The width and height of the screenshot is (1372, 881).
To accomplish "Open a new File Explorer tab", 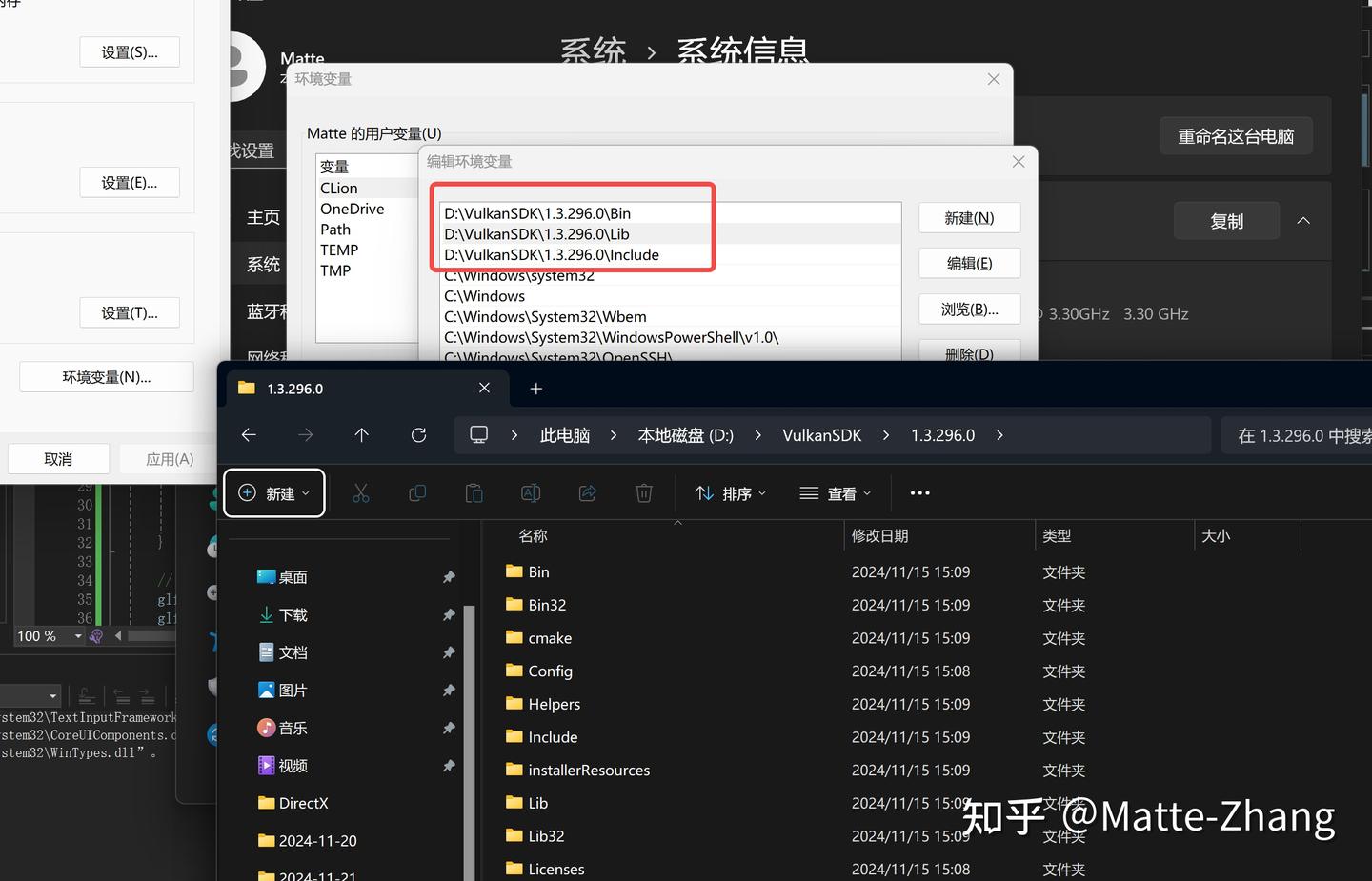I will click(x=535, y=389).
